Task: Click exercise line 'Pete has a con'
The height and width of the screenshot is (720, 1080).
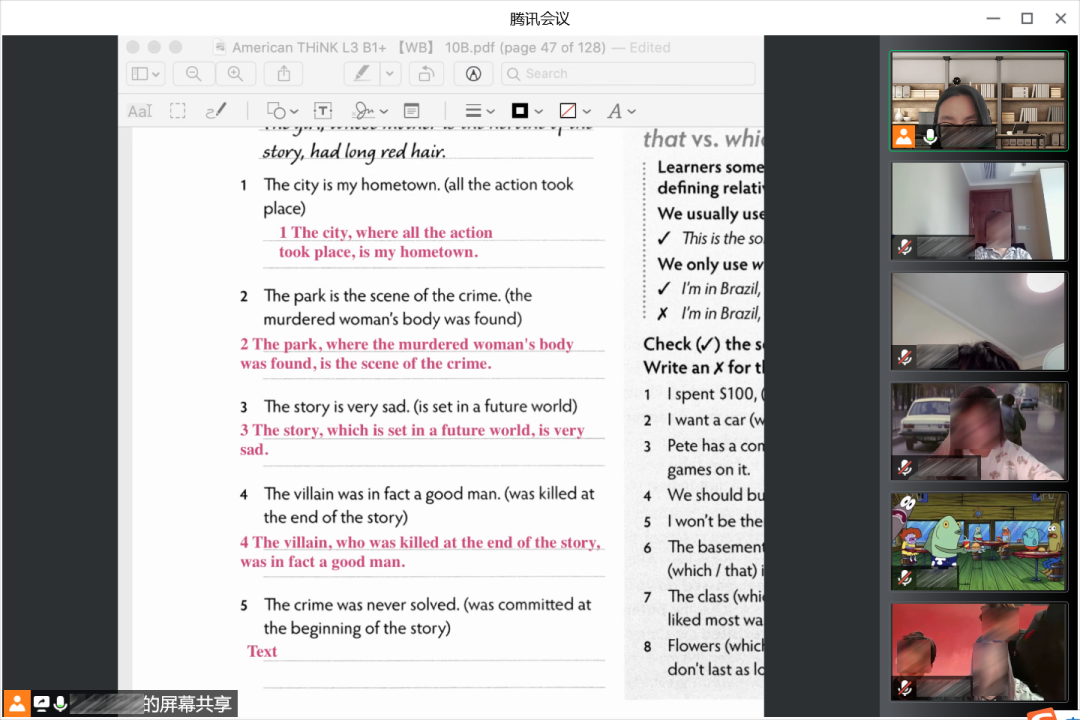Action: tap(715, 446)
